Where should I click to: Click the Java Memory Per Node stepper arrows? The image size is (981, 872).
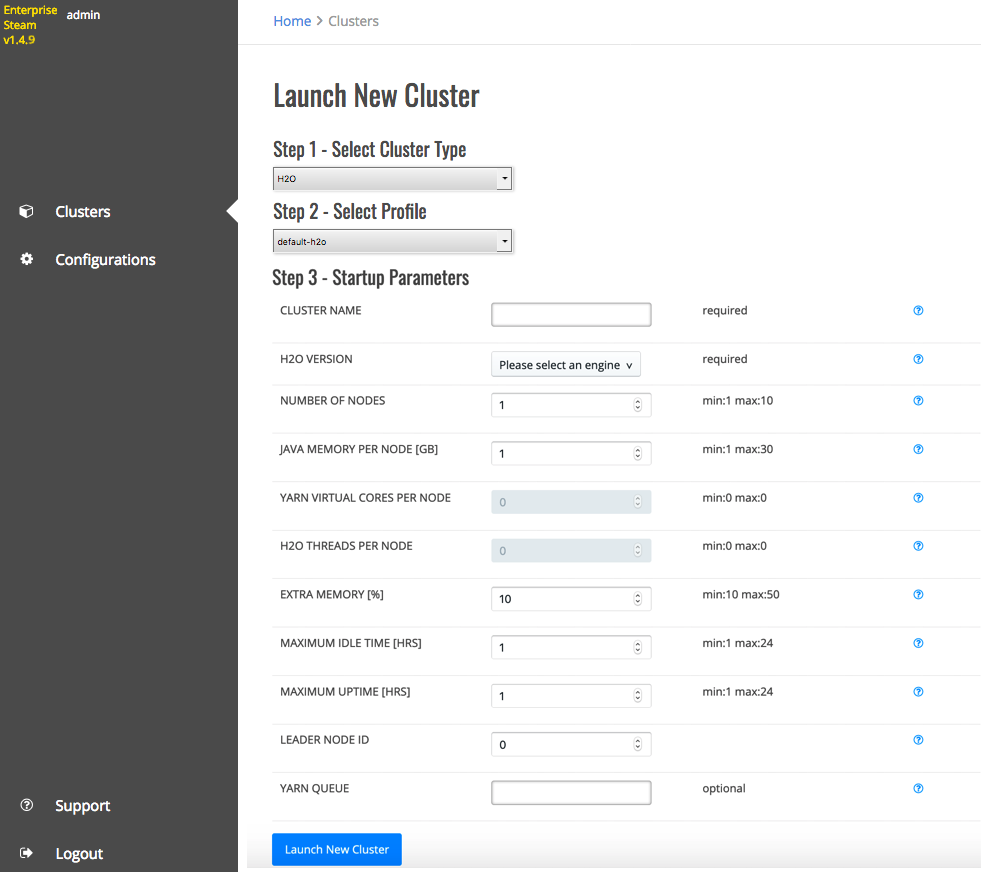point(638,454)
